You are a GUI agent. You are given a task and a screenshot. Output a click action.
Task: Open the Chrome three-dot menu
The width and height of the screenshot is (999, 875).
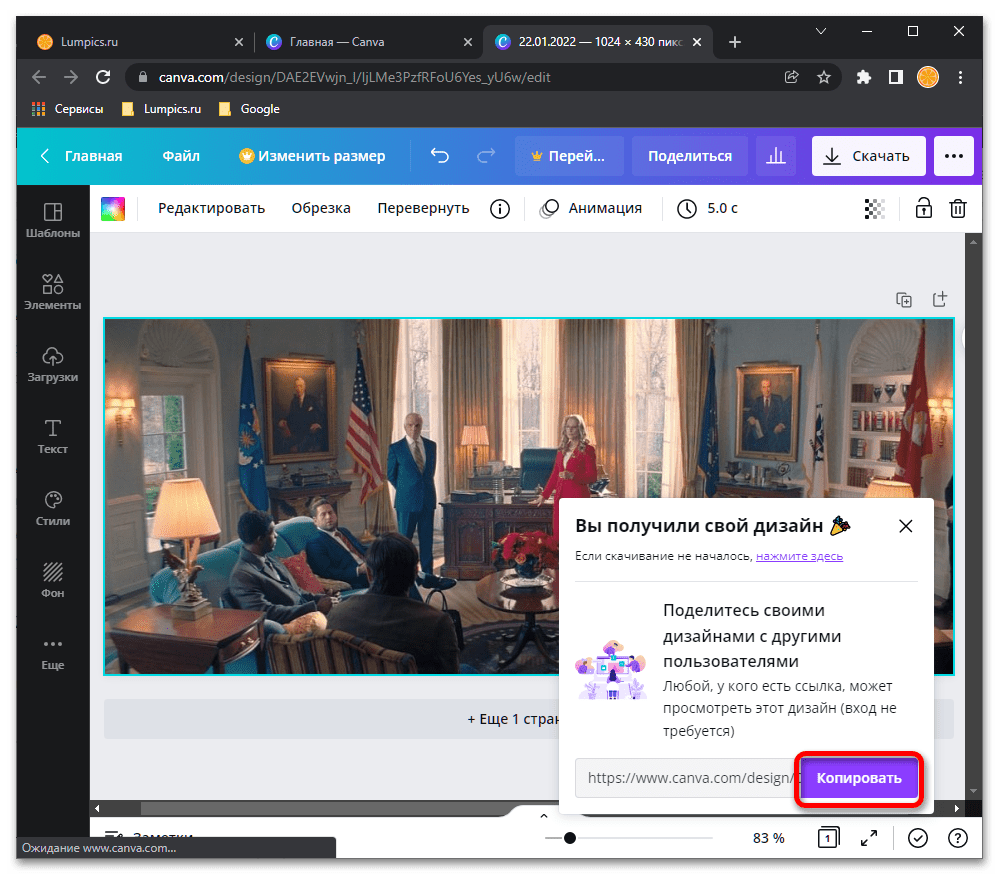960,77
